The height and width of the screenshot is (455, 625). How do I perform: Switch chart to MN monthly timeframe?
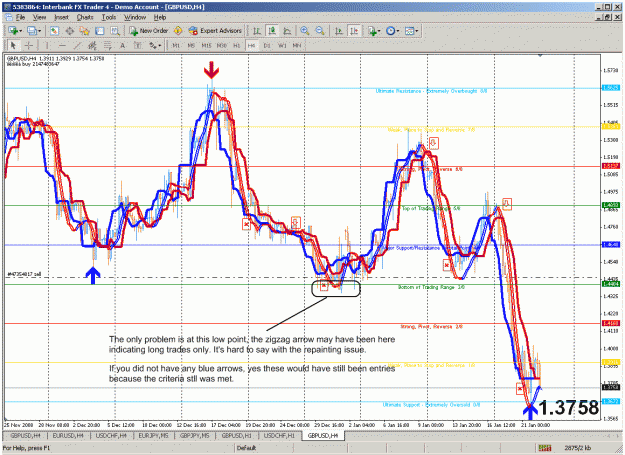click(x=297, y=45)
